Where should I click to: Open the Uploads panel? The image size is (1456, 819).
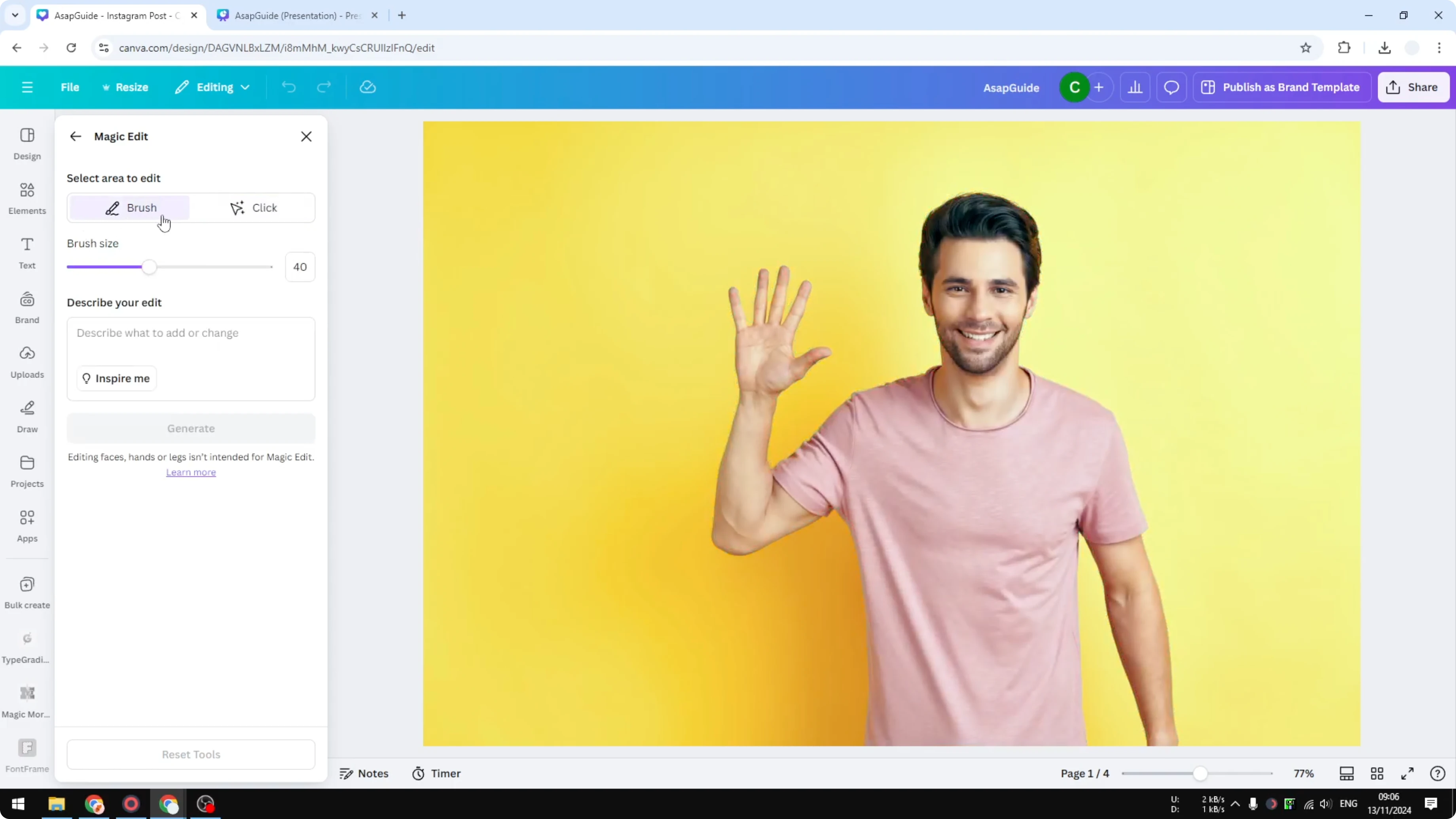click(27, 362)
